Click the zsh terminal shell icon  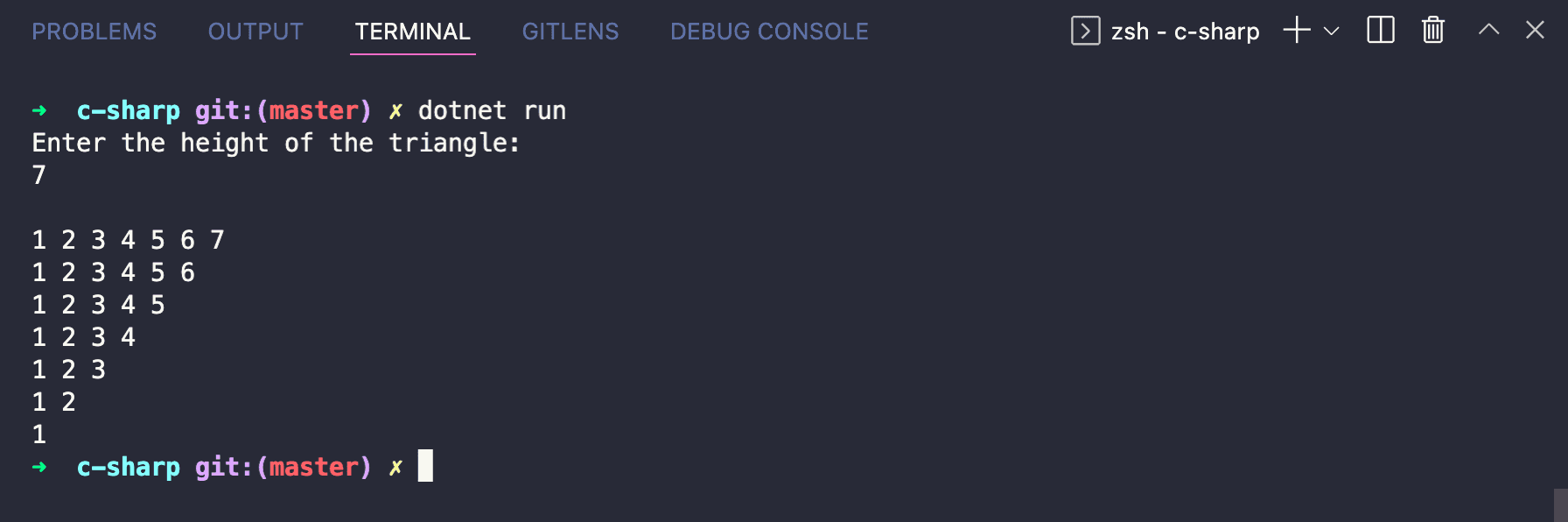pos(1085,31)
